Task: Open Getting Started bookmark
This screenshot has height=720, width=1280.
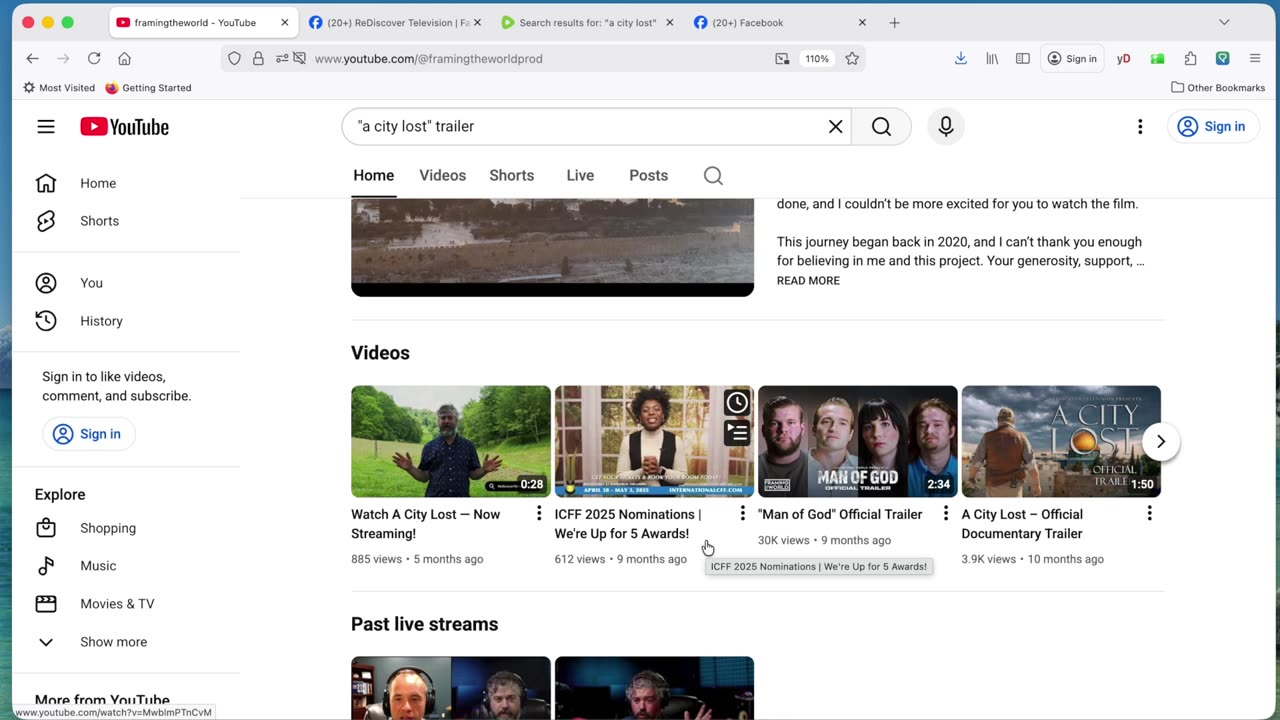Action: pyautogui.click(x=148, y=88)
